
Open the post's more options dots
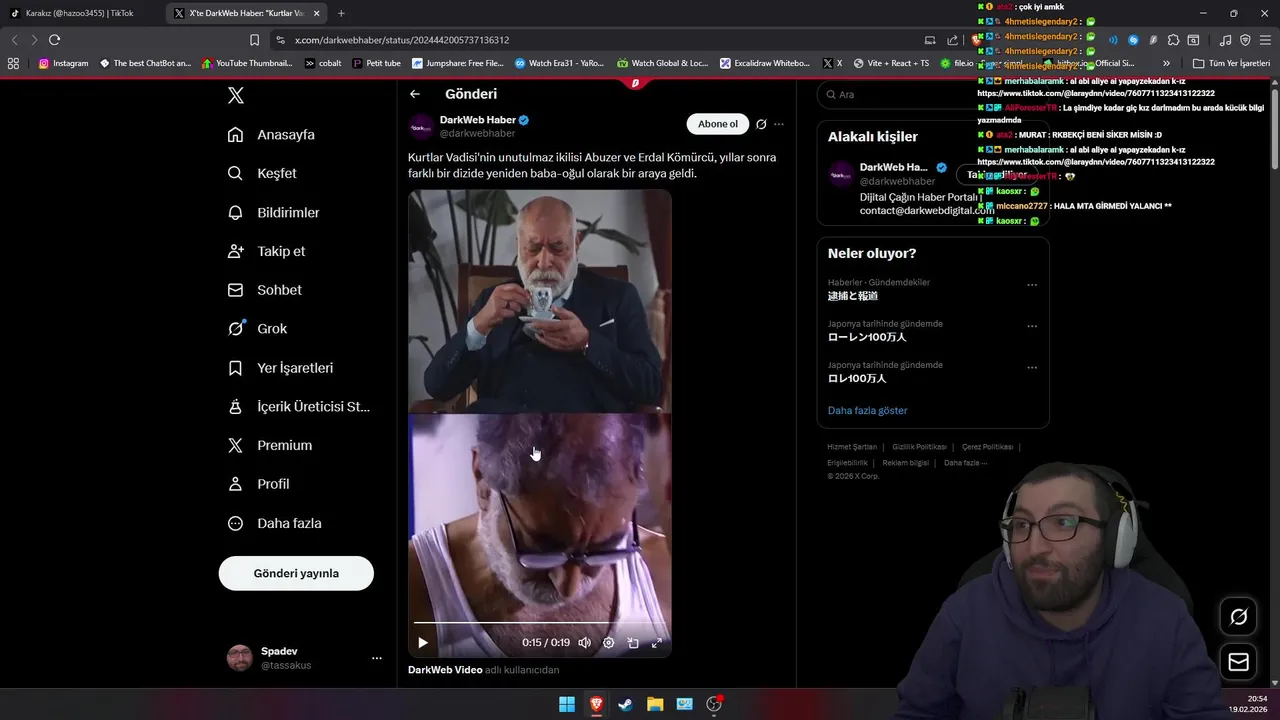point(779,124)
